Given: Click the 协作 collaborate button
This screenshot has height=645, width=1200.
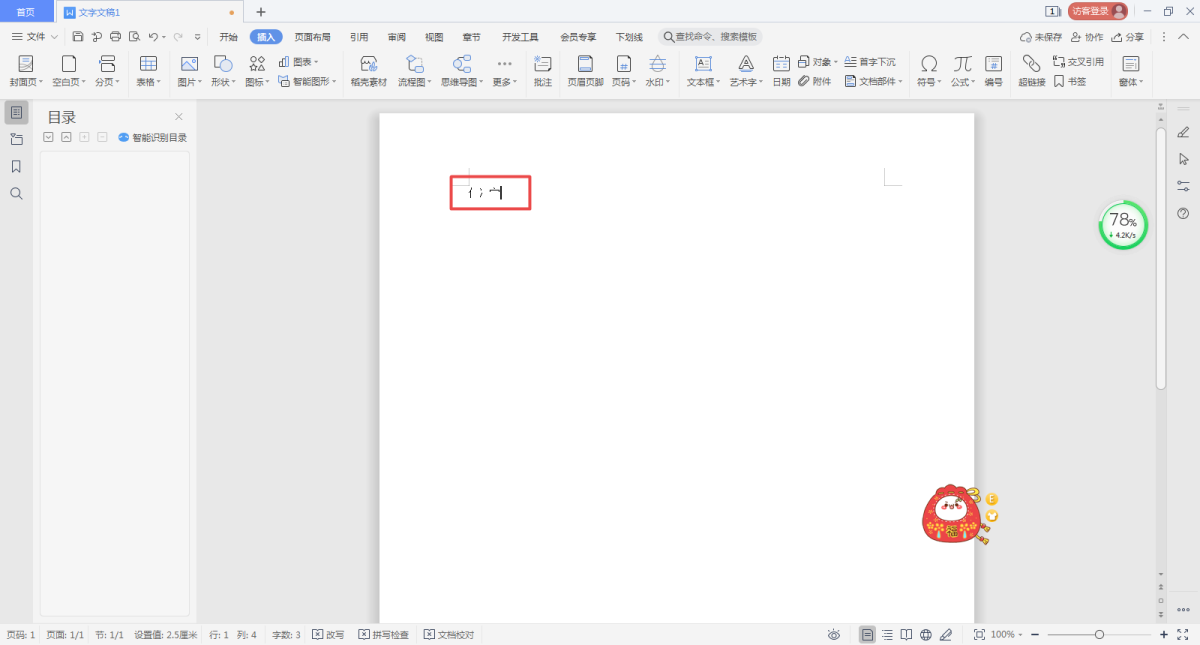Looking at the screenshot, I should tap(1087, 37).
